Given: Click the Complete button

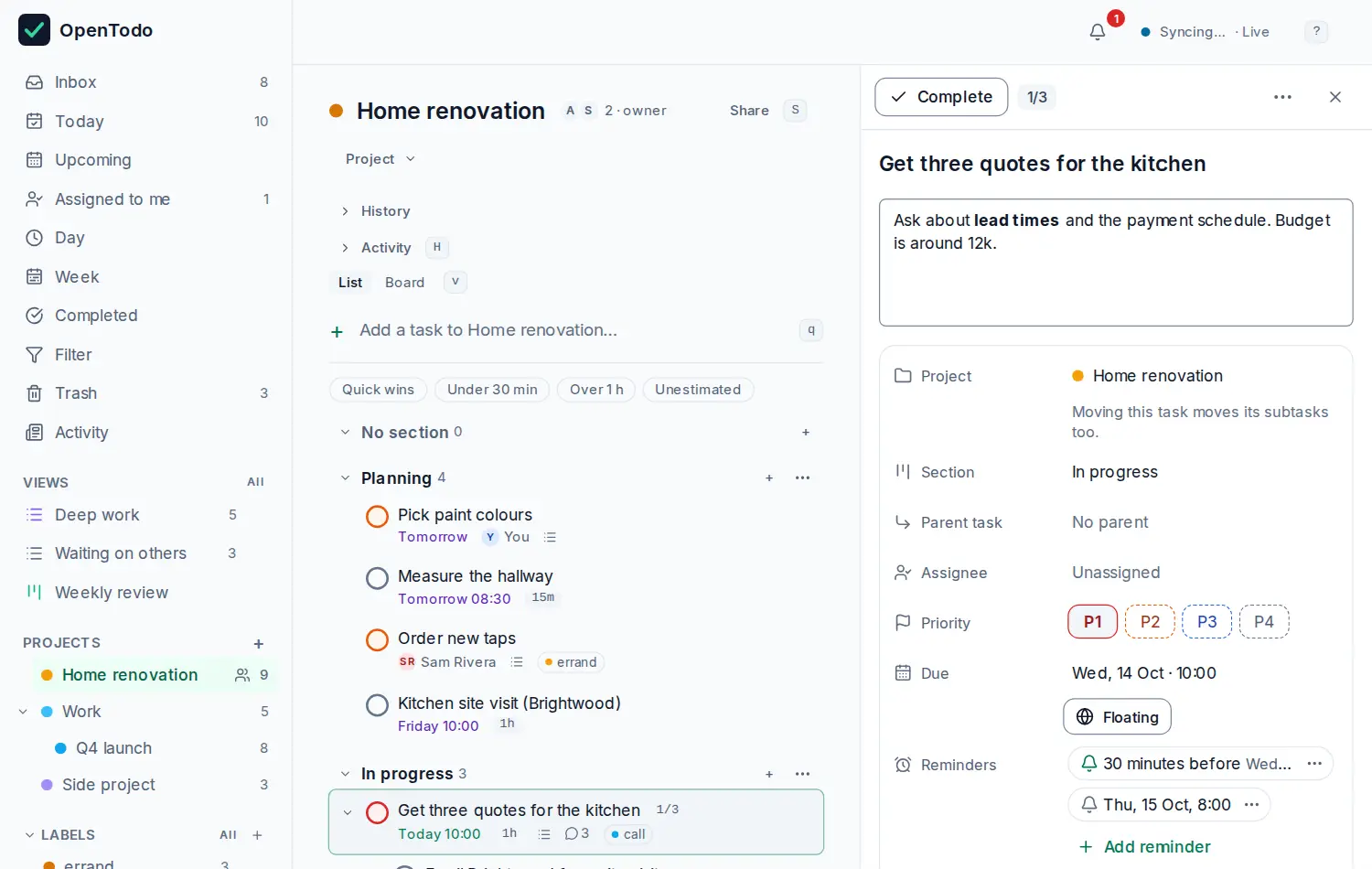Looking at the screenshot, I should coord(941,97).
